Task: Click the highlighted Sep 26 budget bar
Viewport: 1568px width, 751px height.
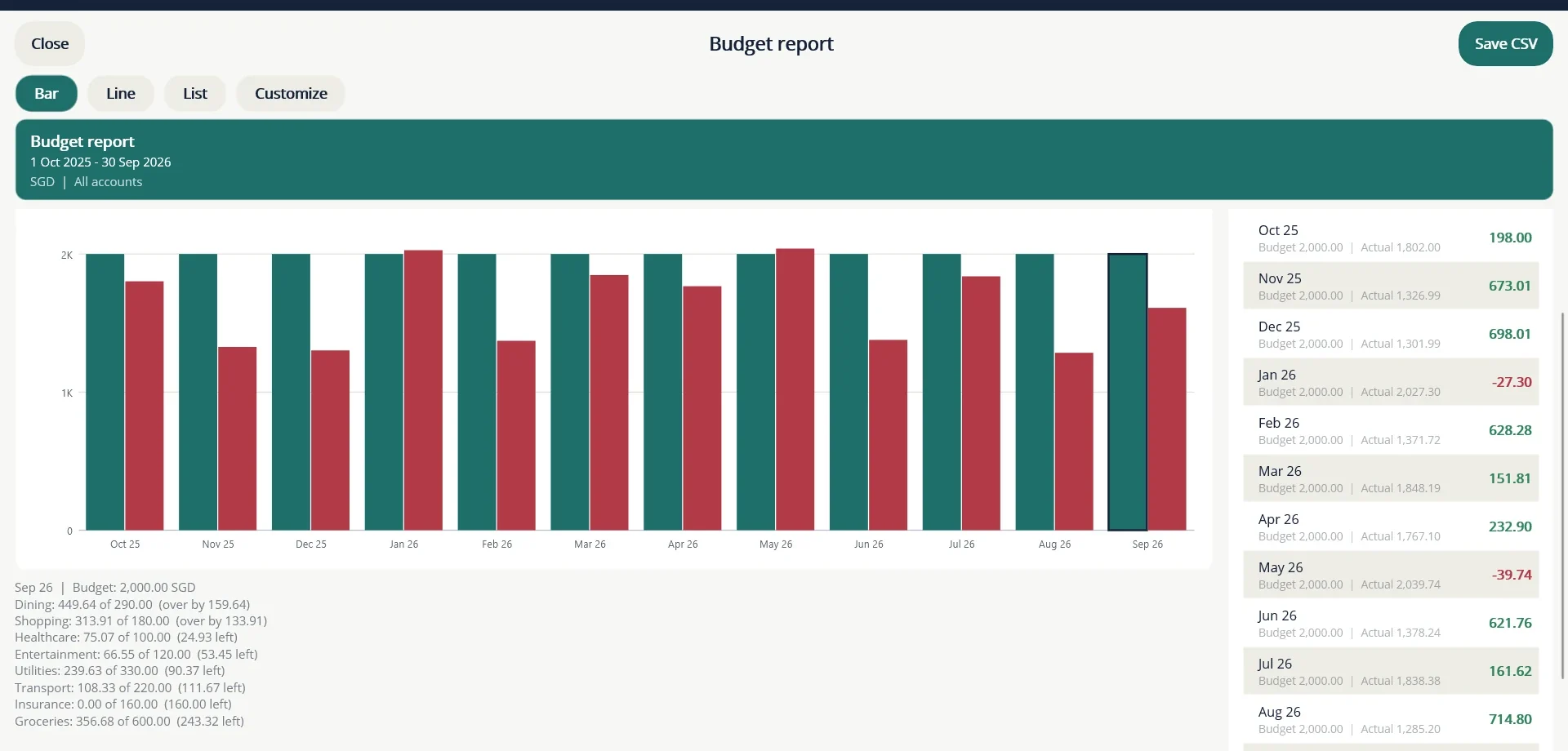Action: click(x=1128, y=392)
